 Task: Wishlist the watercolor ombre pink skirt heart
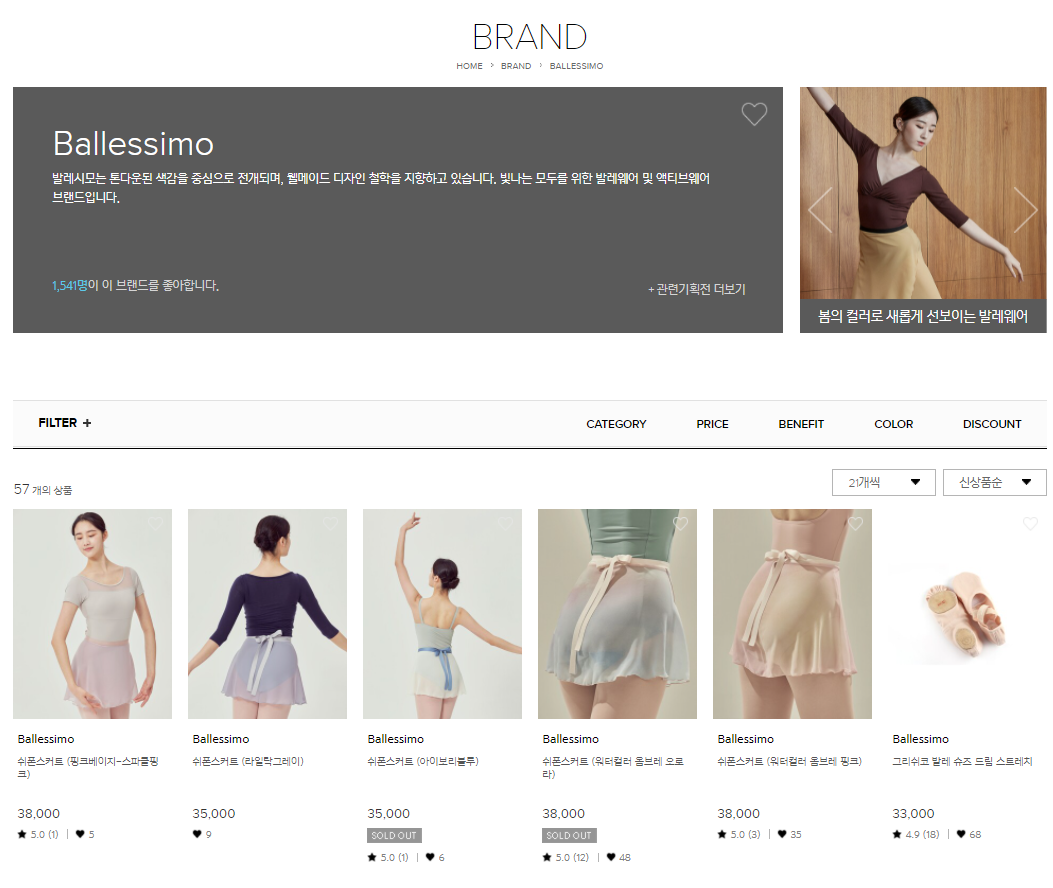pos(856,523)
